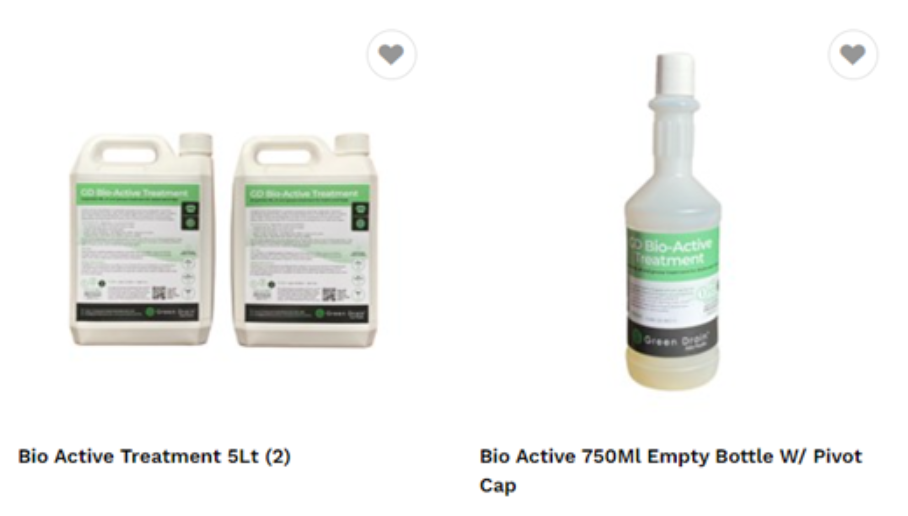908x516 pixels.
Task: Click the QR code on the right jug
Action: pyautogui.click(x=329, y=294)
